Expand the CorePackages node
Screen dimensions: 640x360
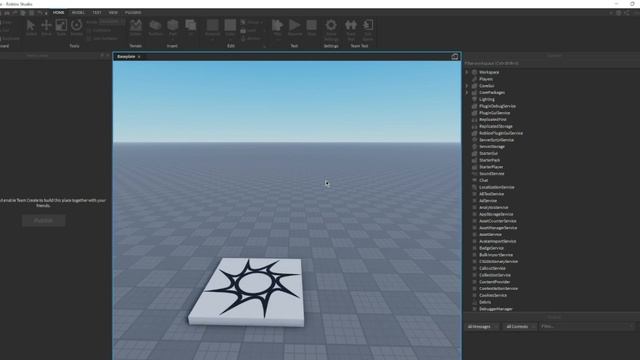pyautogui.click(x=467, y=93)
